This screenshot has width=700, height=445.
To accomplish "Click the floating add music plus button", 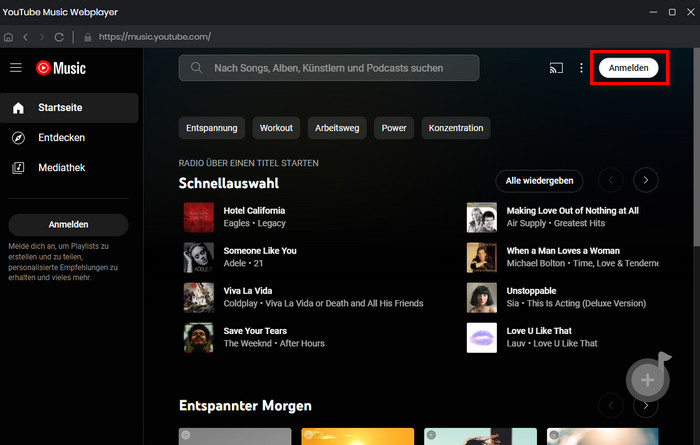I will [648, 380].
